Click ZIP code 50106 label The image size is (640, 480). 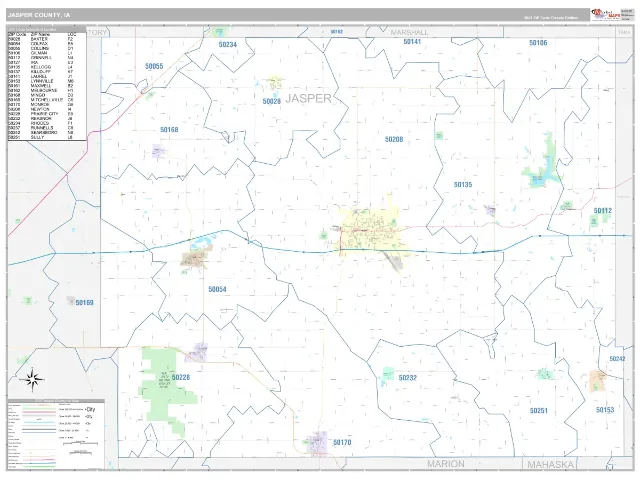(538, 43)
